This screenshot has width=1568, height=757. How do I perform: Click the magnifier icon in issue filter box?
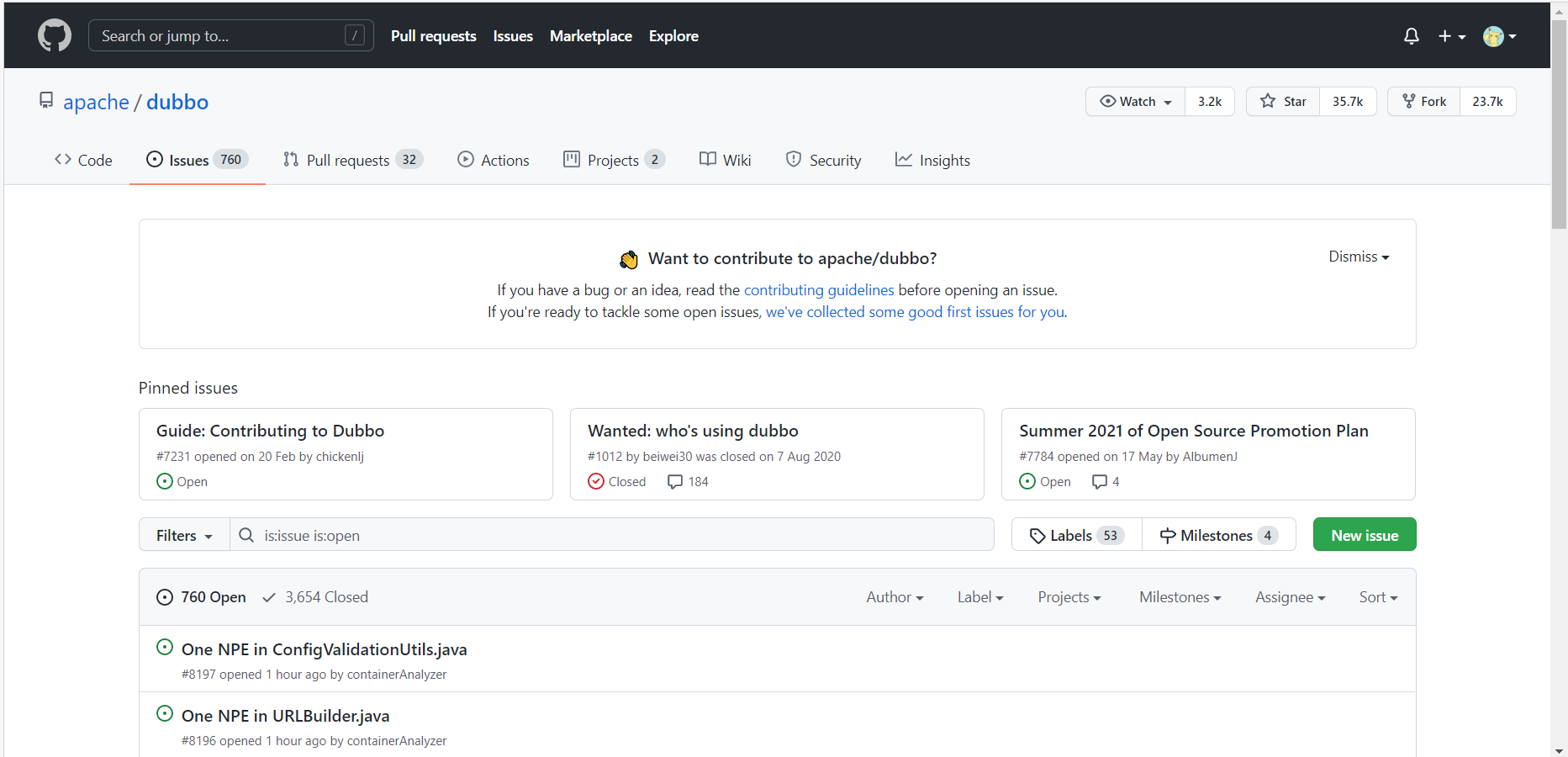tap(246, 535)
